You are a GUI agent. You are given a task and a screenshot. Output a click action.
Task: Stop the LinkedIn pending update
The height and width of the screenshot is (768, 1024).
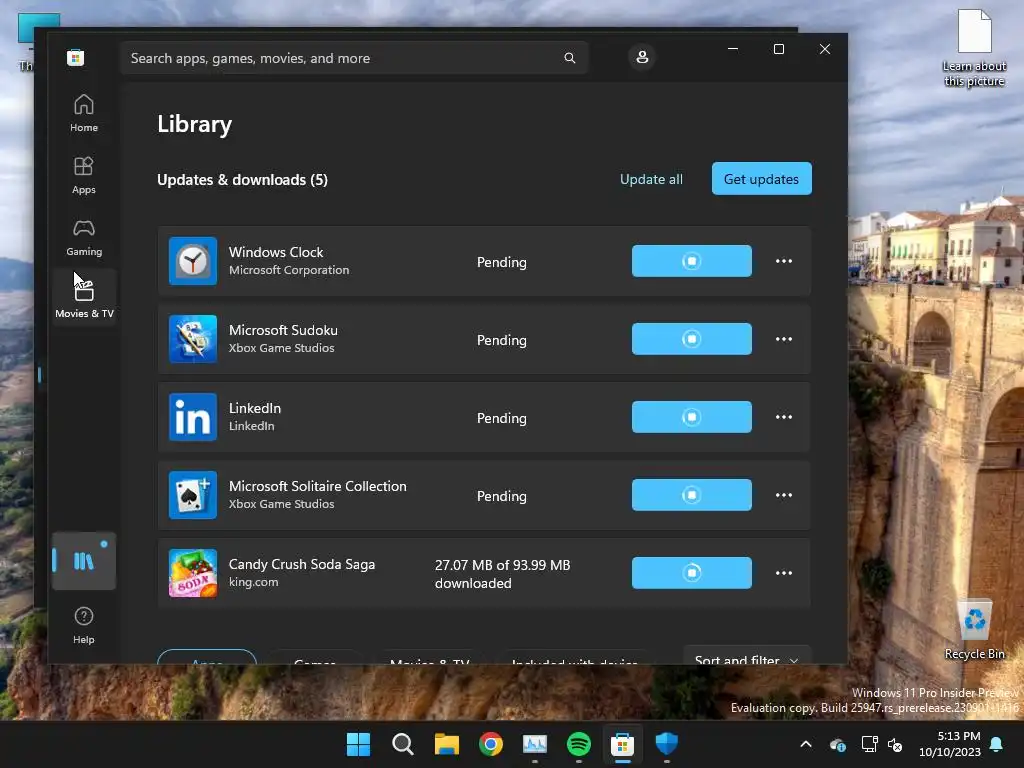692,417
